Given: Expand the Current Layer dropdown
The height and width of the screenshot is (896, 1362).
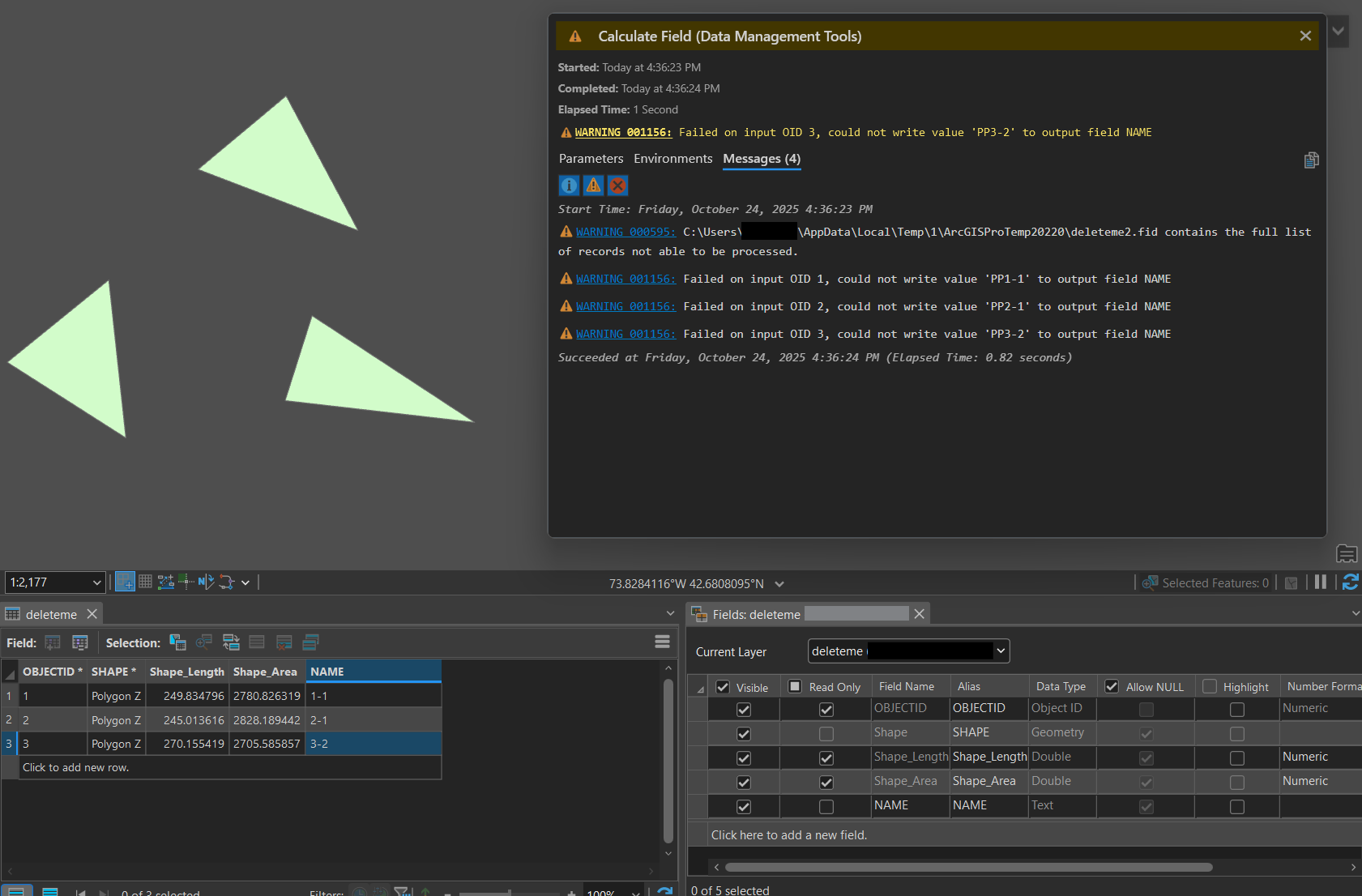Looking at the screenshot, I should pyautogui.click(x=1001, y=651).
